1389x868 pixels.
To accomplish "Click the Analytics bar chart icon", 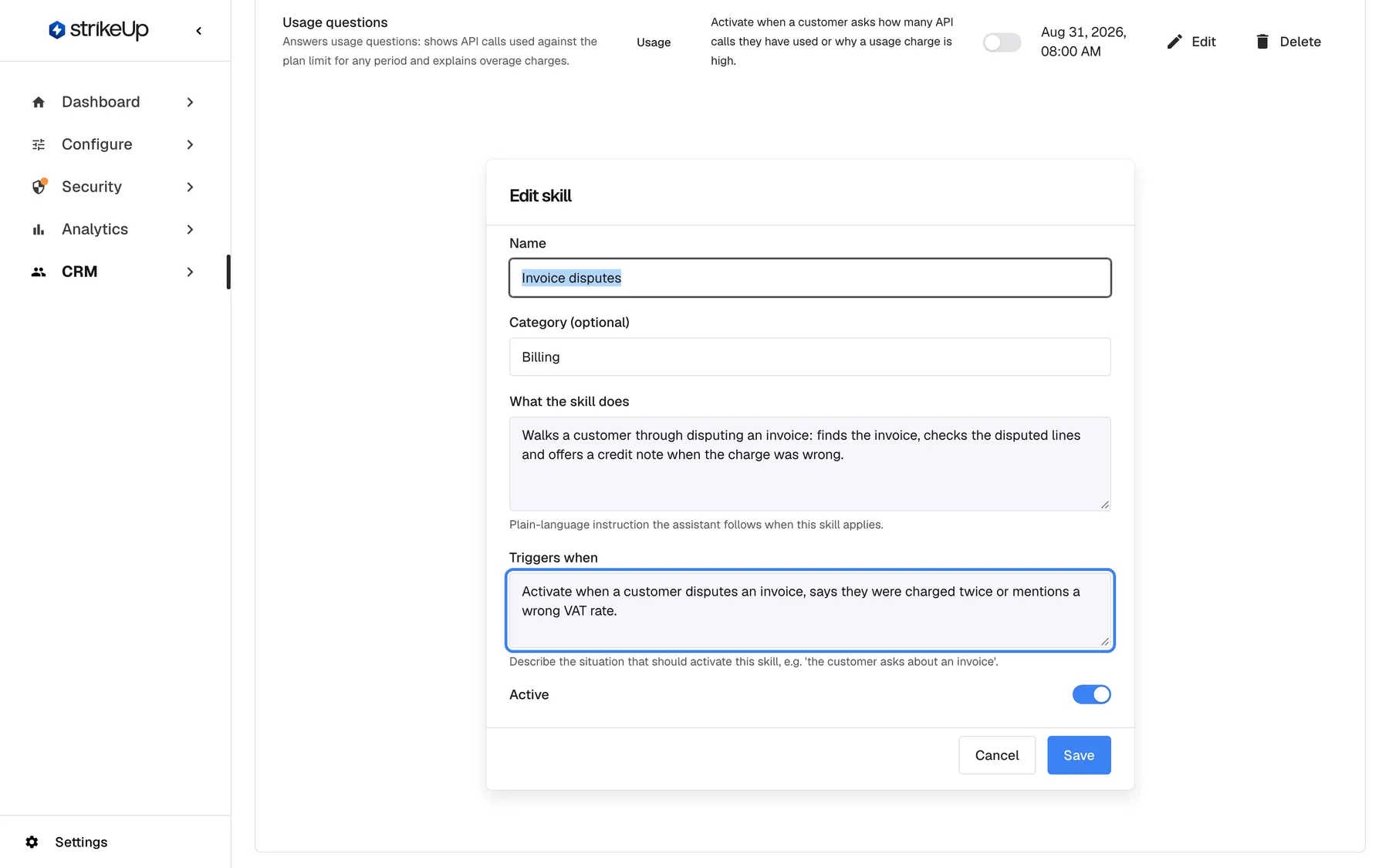I will [39, 229].
